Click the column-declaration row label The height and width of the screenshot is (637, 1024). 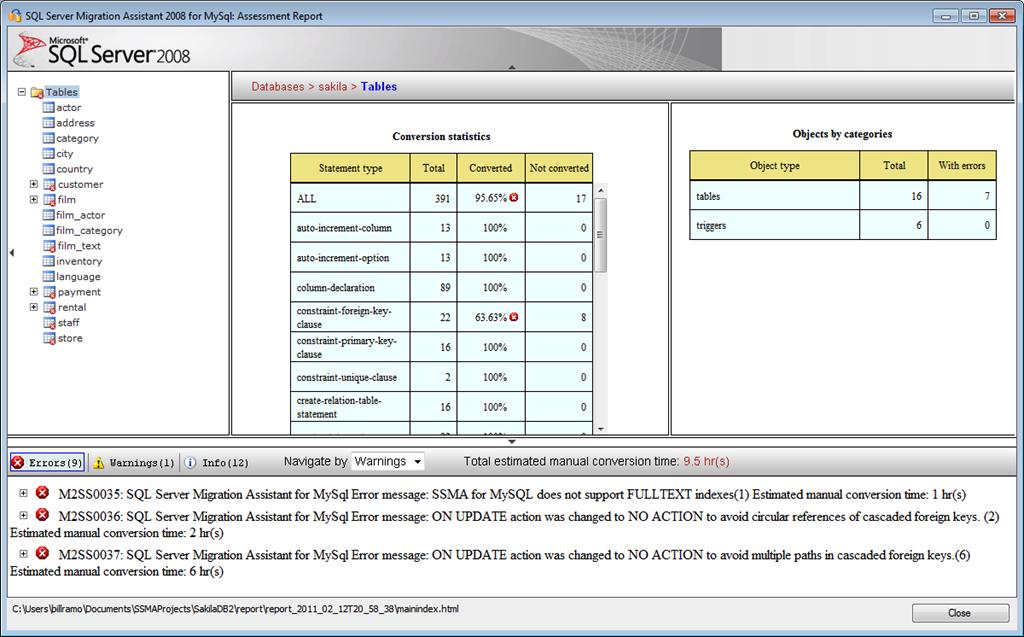click(x=336, y=287)
